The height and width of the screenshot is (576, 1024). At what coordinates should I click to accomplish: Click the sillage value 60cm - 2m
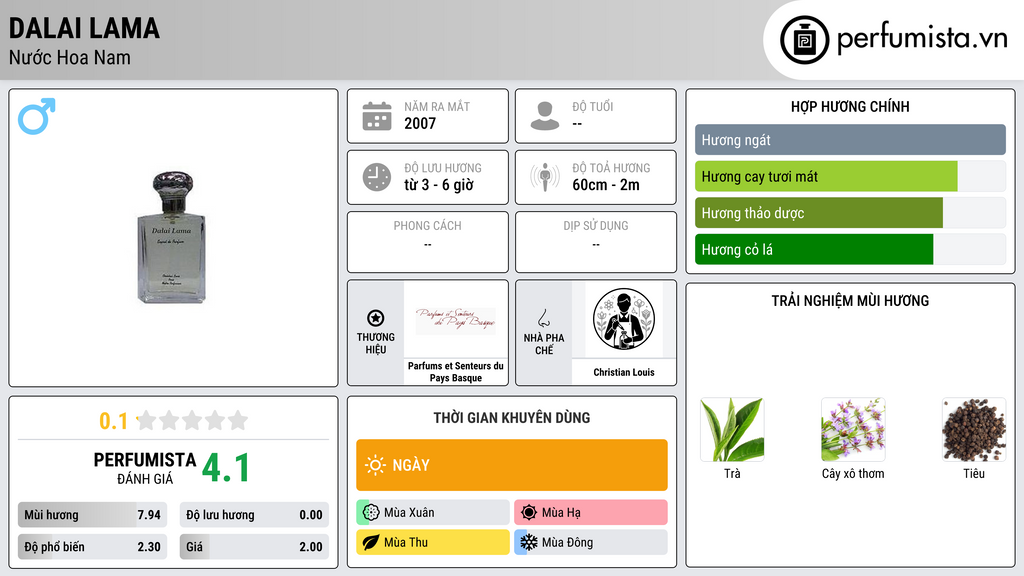click(606, 185)
